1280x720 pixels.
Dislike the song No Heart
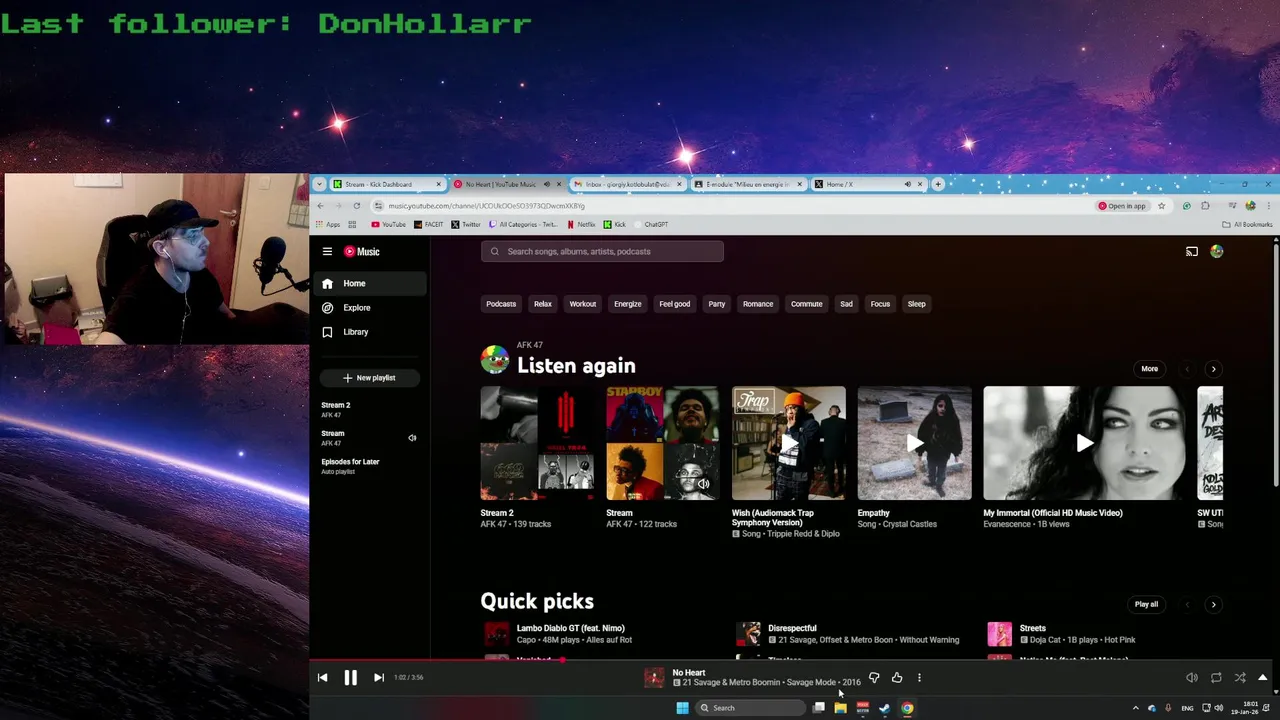pyautogui.click(x=874, y=678)
